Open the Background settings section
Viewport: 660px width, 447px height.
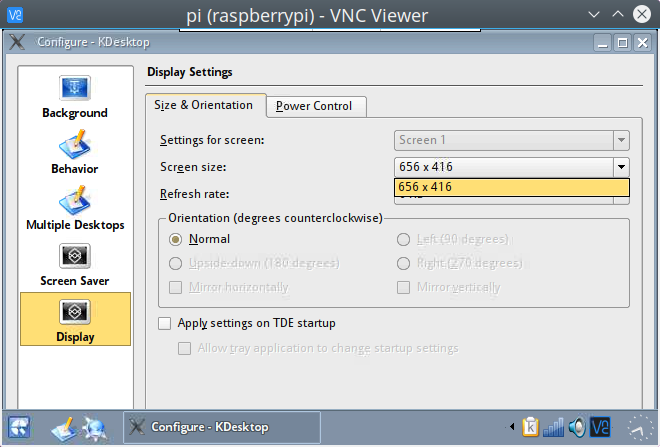[75, 97]
